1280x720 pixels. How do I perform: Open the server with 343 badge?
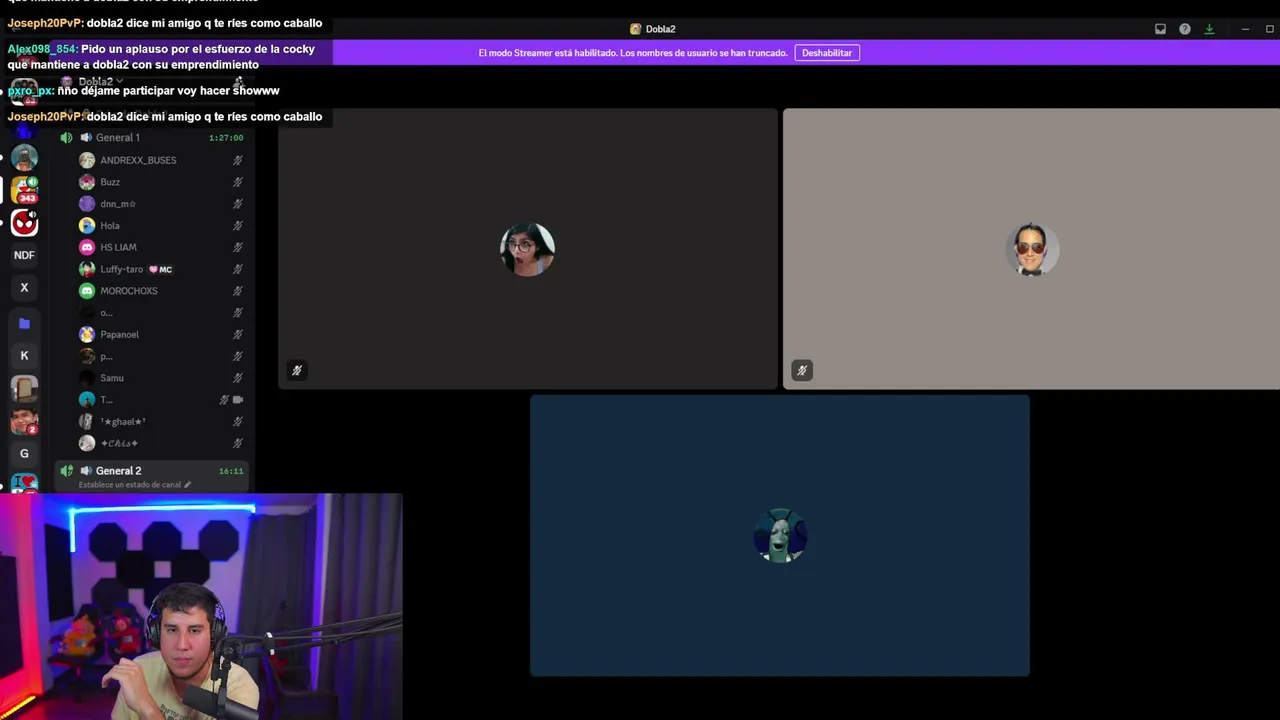pos(24,189)
